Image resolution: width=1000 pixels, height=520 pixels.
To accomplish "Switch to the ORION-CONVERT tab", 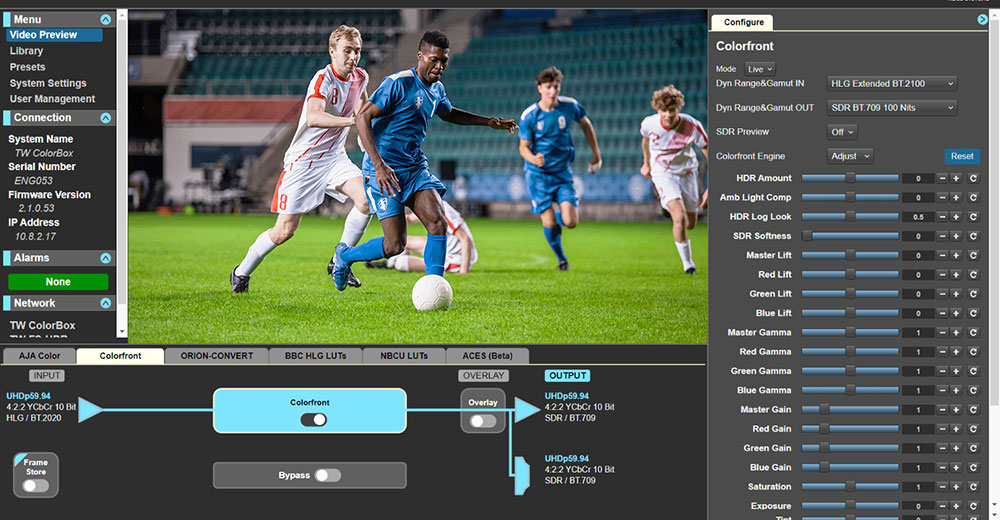I will 217,356.
